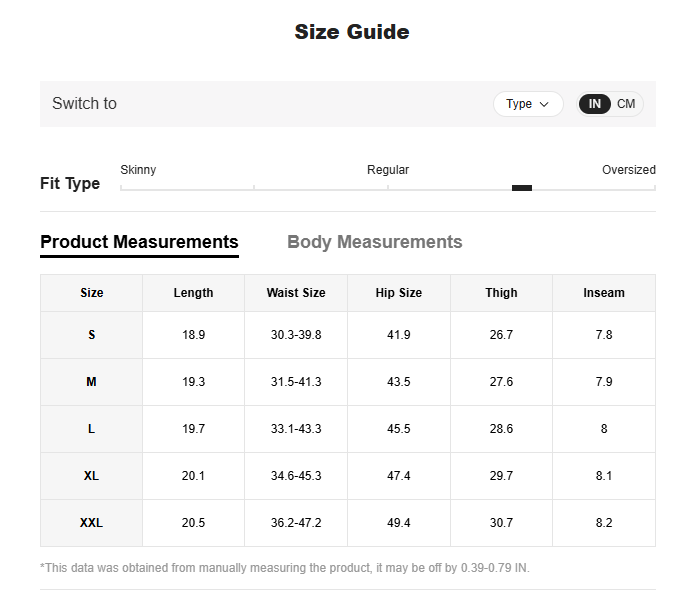Select the S size row label
Viewport: 685px width, 604px height.
tap(92, 335)
